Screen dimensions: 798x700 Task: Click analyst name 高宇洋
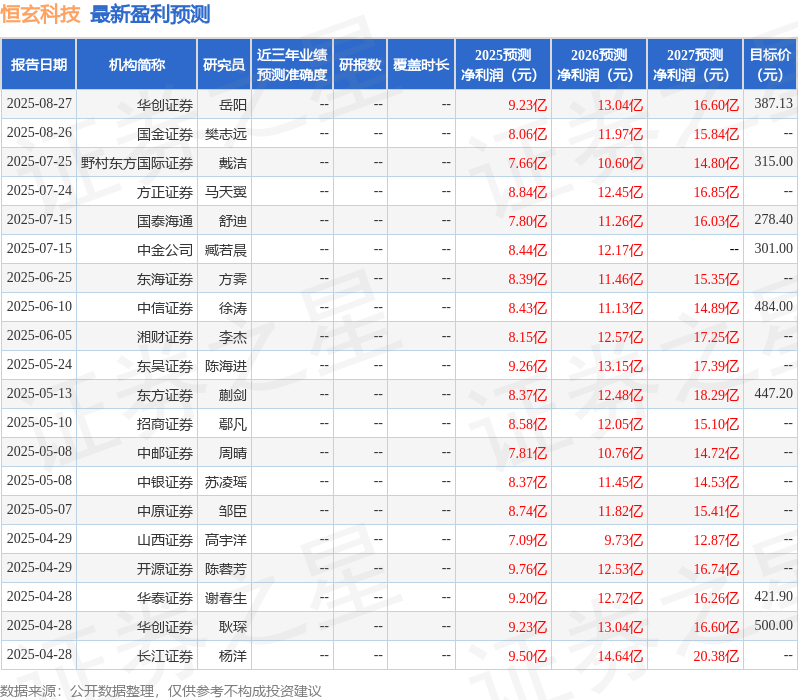coord(225,540)
